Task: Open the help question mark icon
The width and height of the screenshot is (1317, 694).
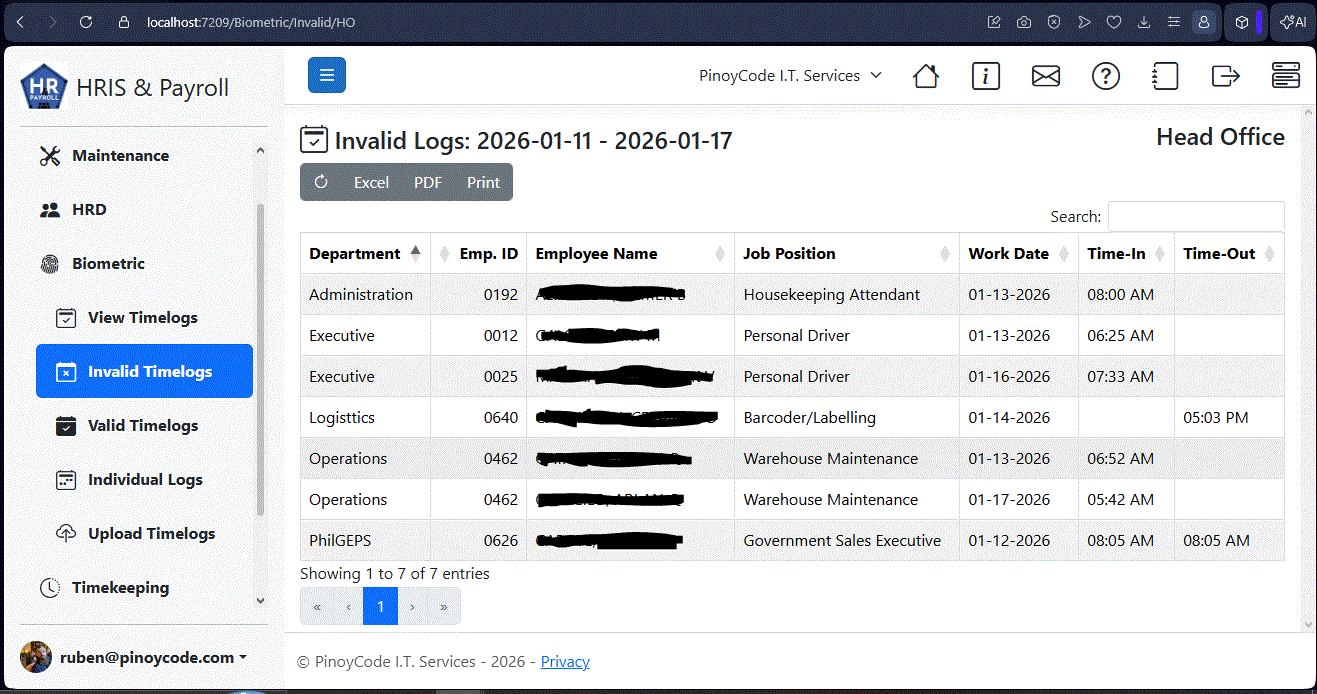Action: pos(1106,76)
